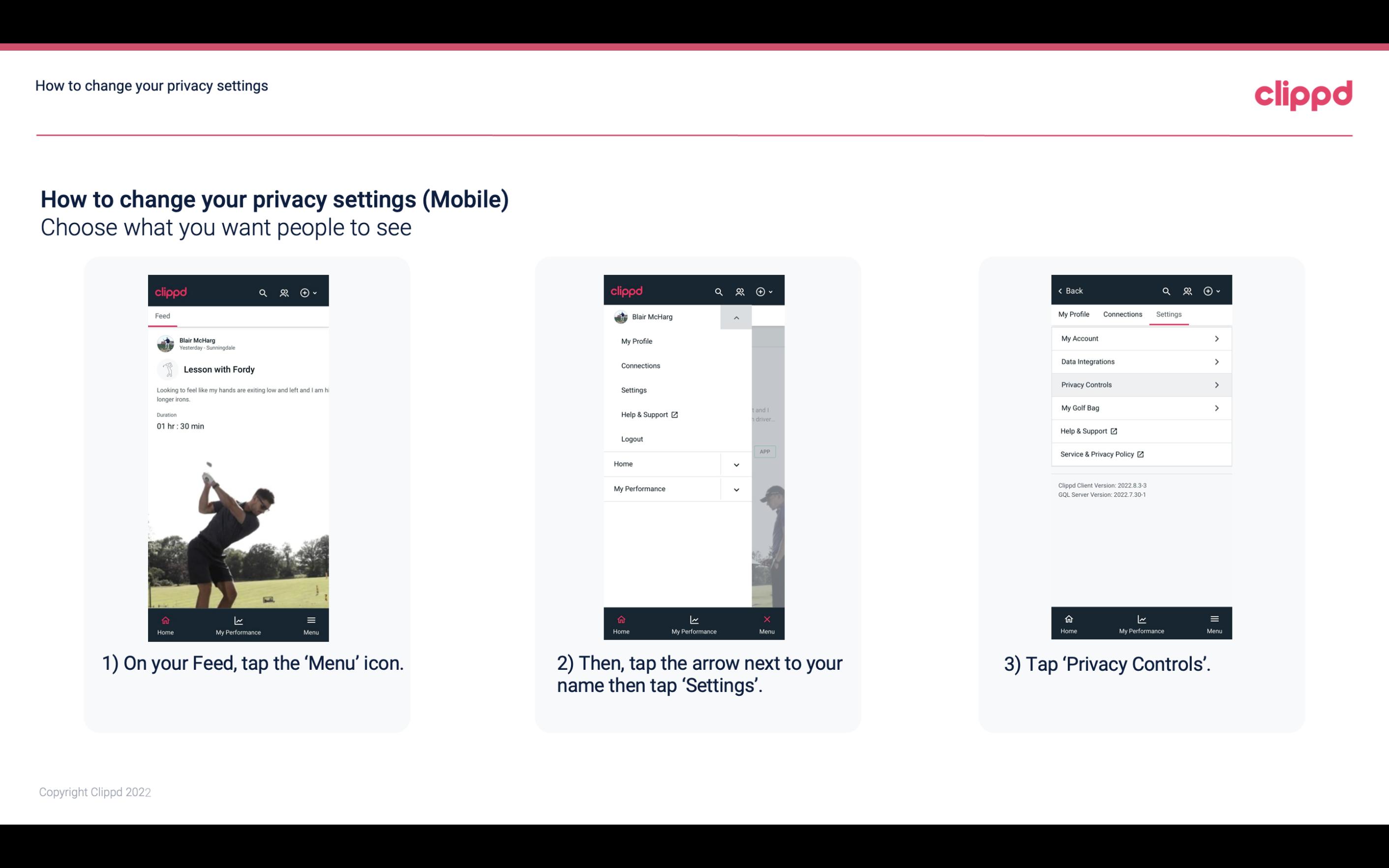Image resolution: width=1389 pixels, height=868 pixels.
Task: Open Service & Privacy Policy link
Action: click(1102, 454)
